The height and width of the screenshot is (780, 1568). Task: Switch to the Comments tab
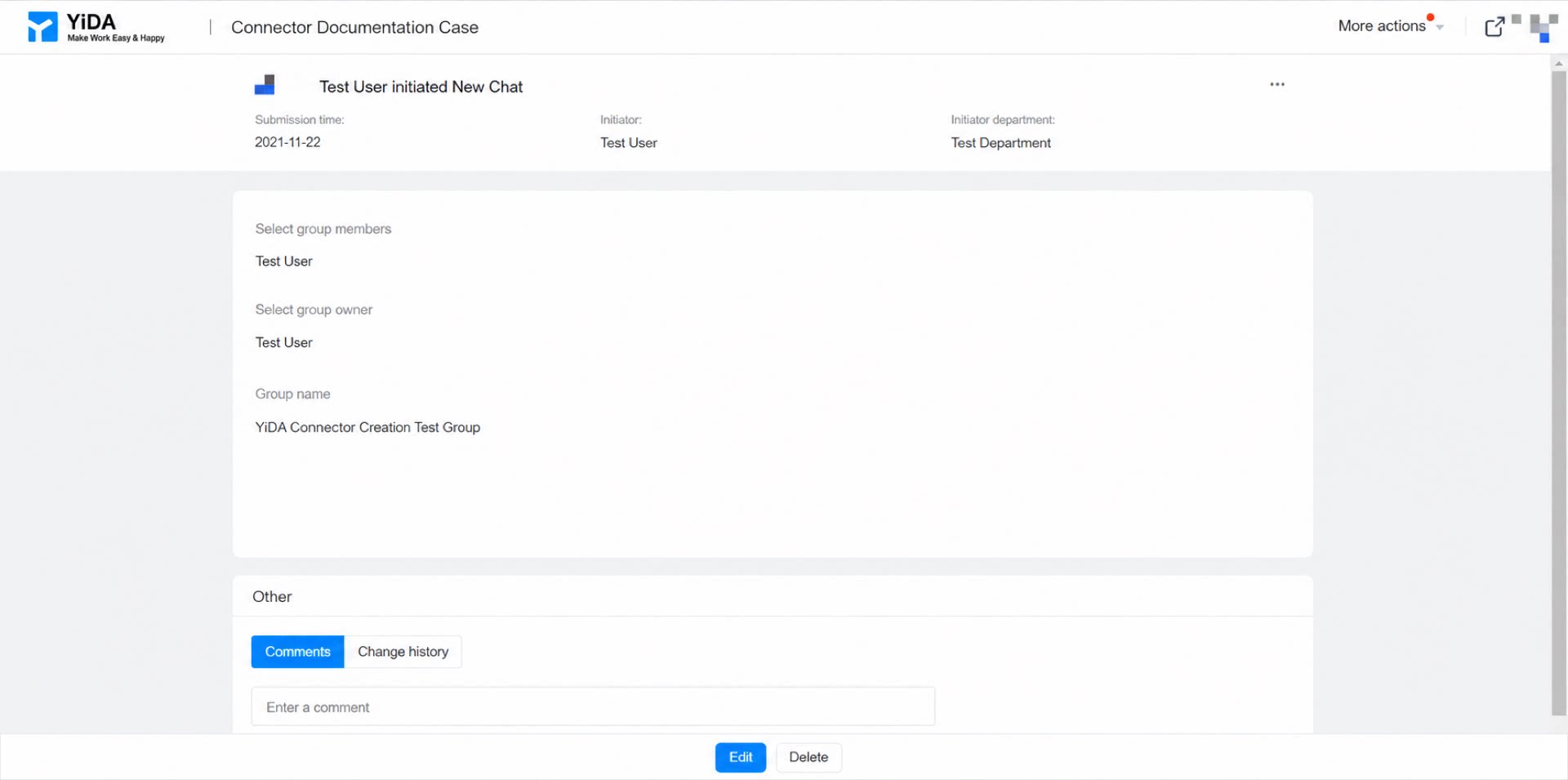click(297, 652)
